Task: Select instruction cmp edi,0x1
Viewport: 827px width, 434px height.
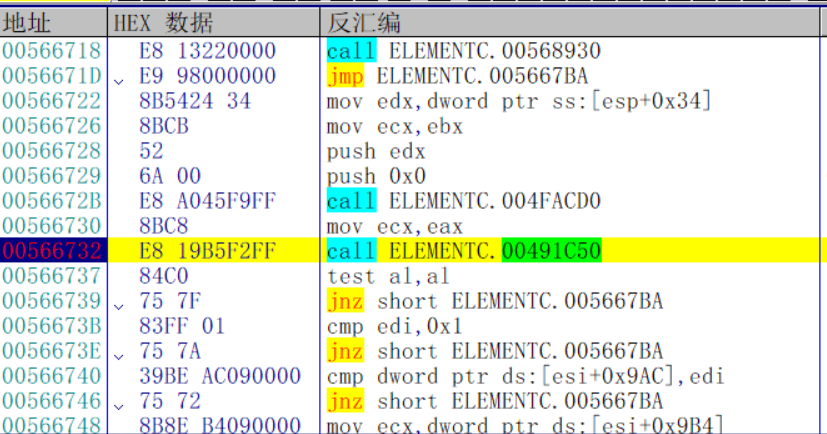Action: coord(395,326)
